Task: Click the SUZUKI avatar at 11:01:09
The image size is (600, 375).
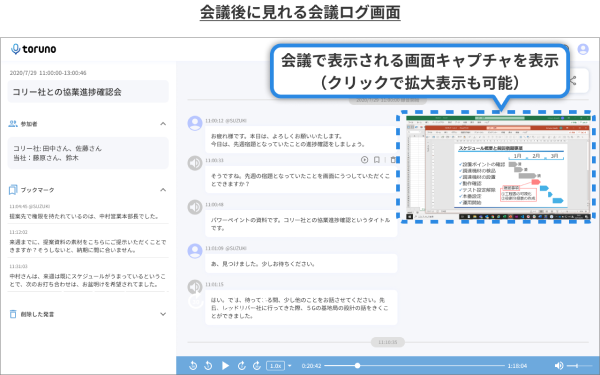Action: click(x=195, y=251)
